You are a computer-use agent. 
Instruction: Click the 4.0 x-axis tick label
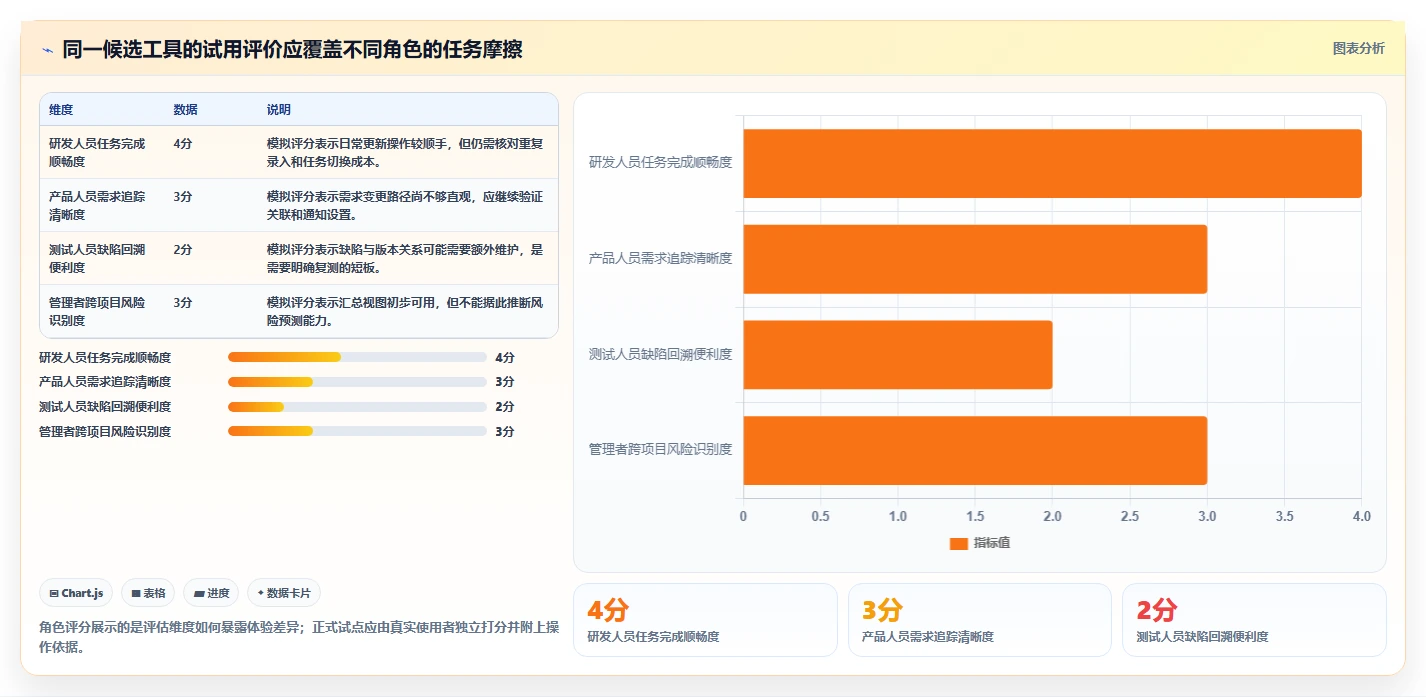(1361, 517)
